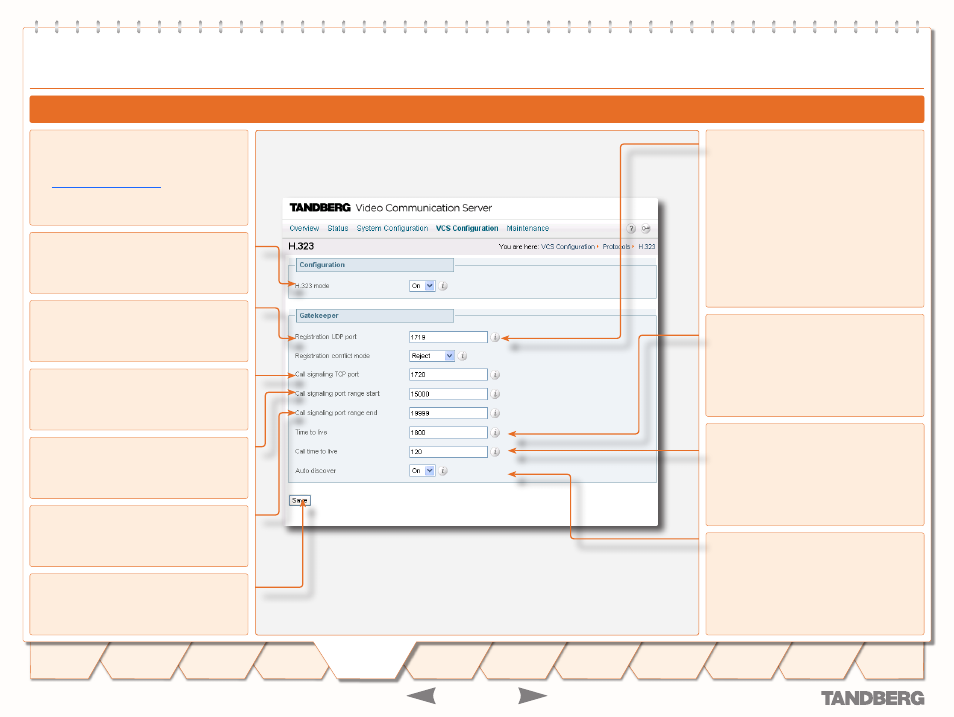
Task: Show info for Auto discover
Action: 444,470
